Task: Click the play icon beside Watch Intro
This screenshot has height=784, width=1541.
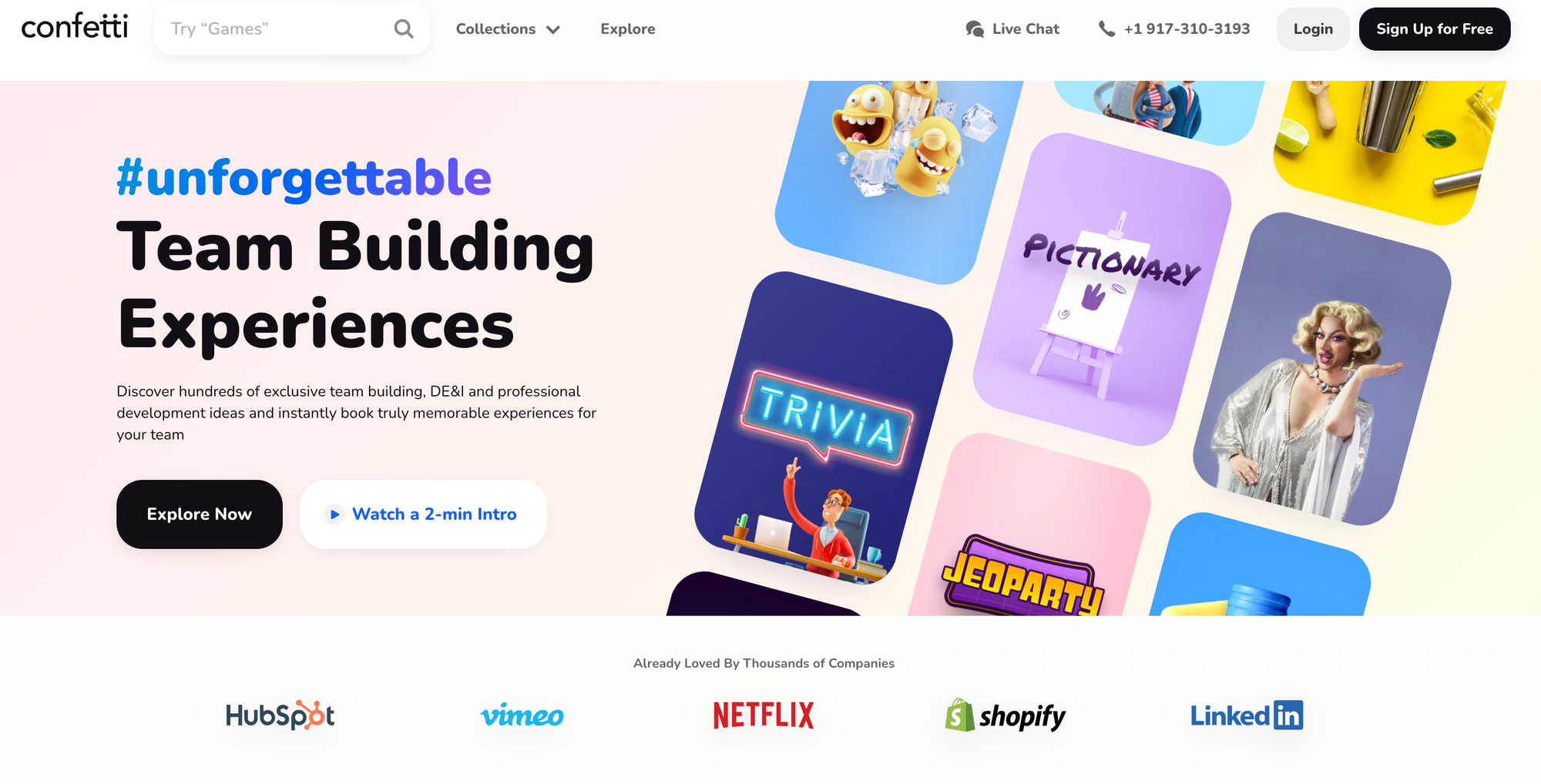Action: [334, 514]
